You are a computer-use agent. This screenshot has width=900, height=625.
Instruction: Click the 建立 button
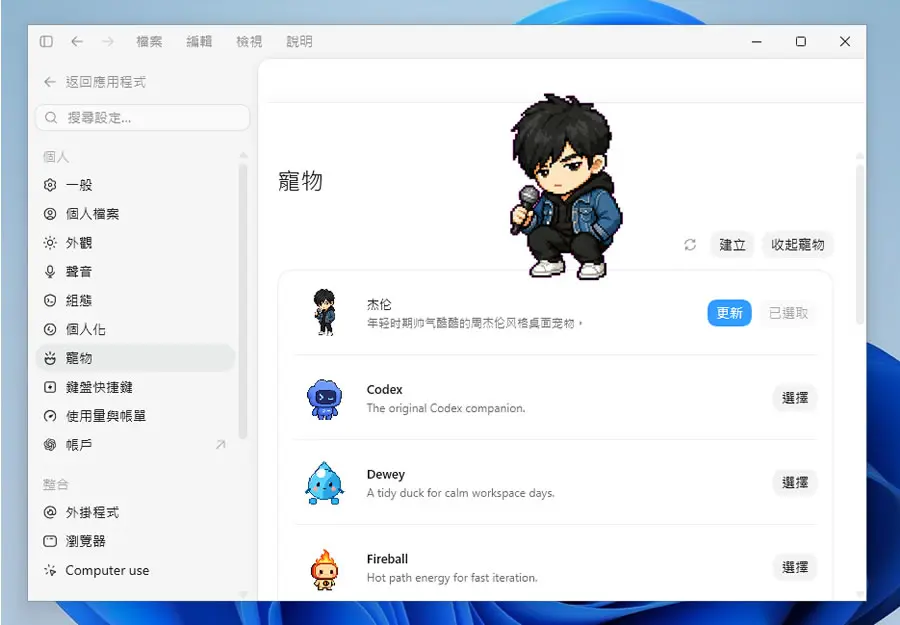732,245
